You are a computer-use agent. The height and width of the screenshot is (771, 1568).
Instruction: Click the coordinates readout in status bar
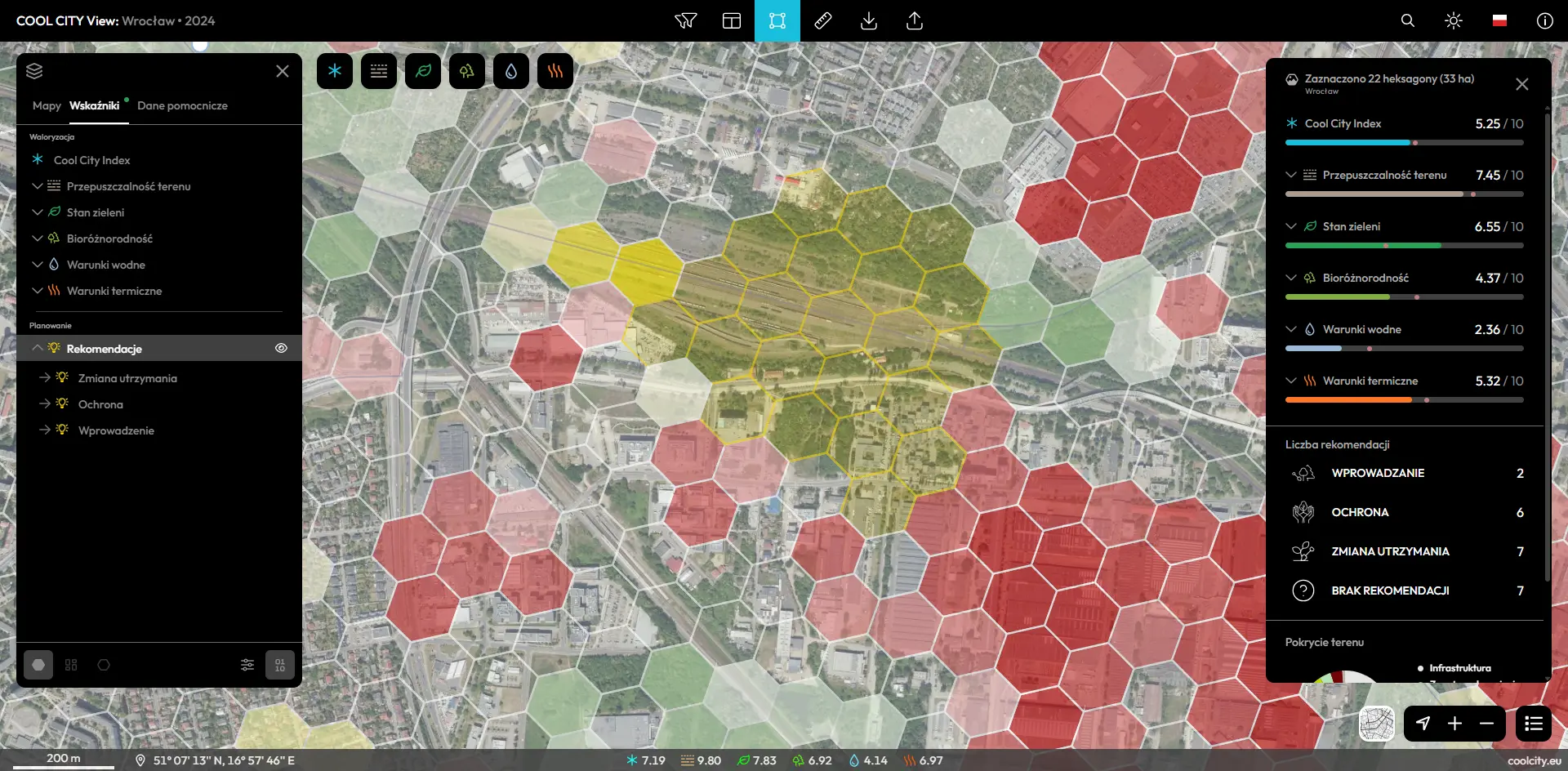pyautogui.click(x=224, y=760)
